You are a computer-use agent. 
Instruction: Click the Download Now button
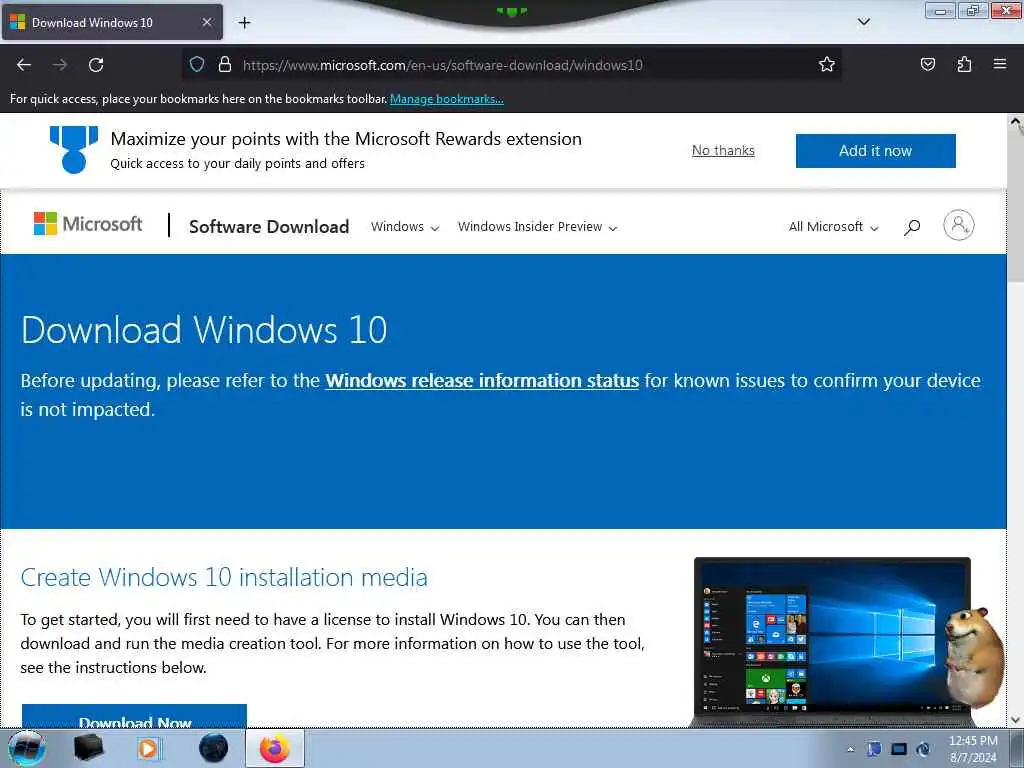click(135, 716)
